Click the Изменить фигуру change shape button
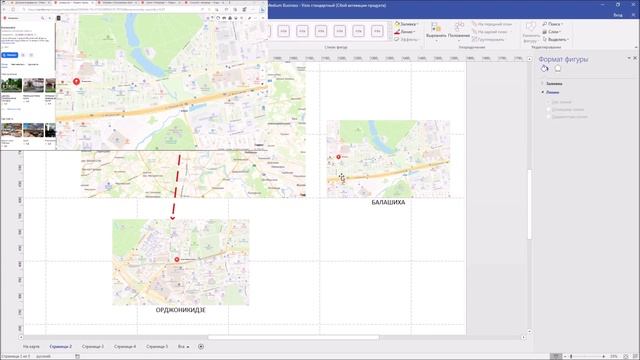 (530, 32)
